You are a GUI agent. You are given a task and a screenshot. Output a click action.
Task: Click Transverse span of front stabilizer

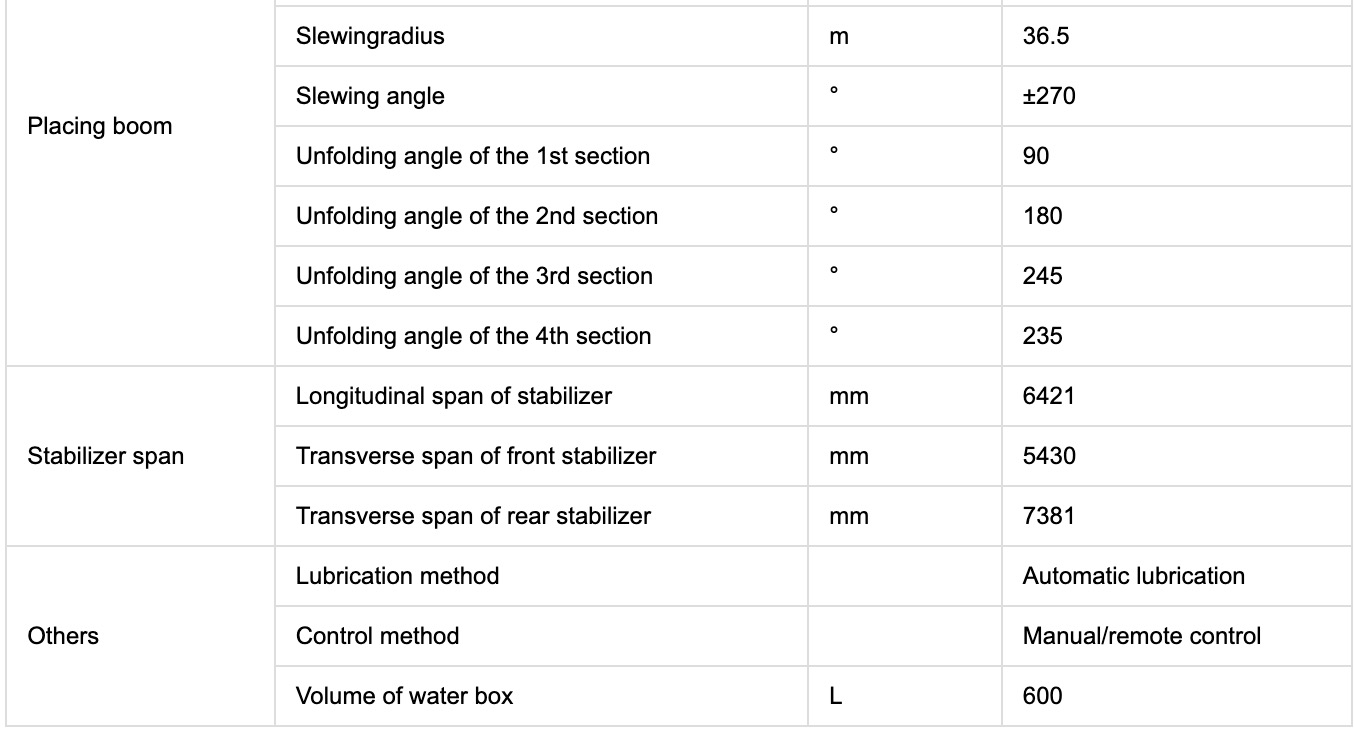476,457
